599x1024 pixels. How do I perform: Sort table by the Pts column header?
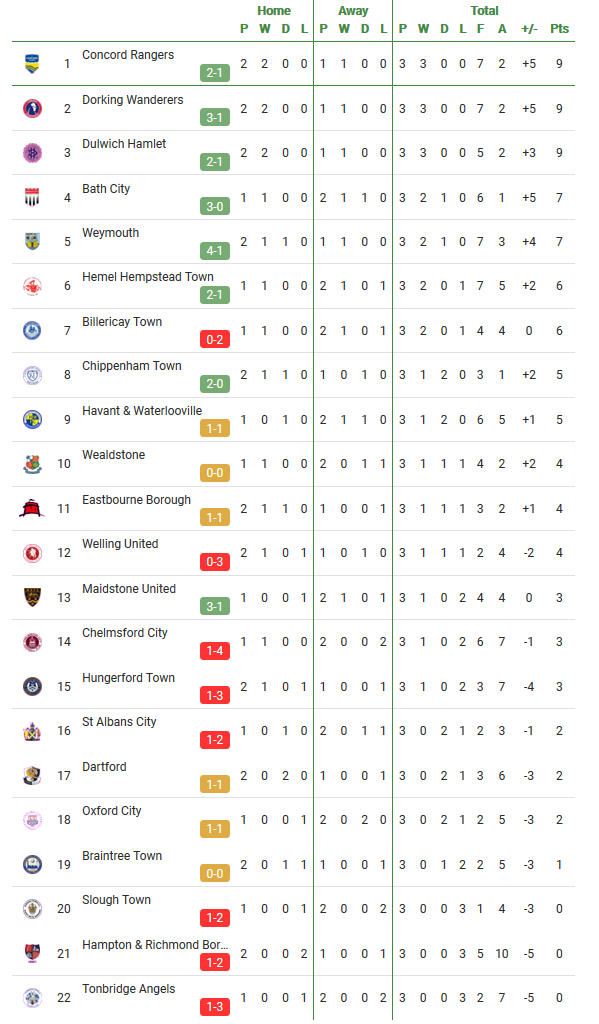click(x=559, y=29)
